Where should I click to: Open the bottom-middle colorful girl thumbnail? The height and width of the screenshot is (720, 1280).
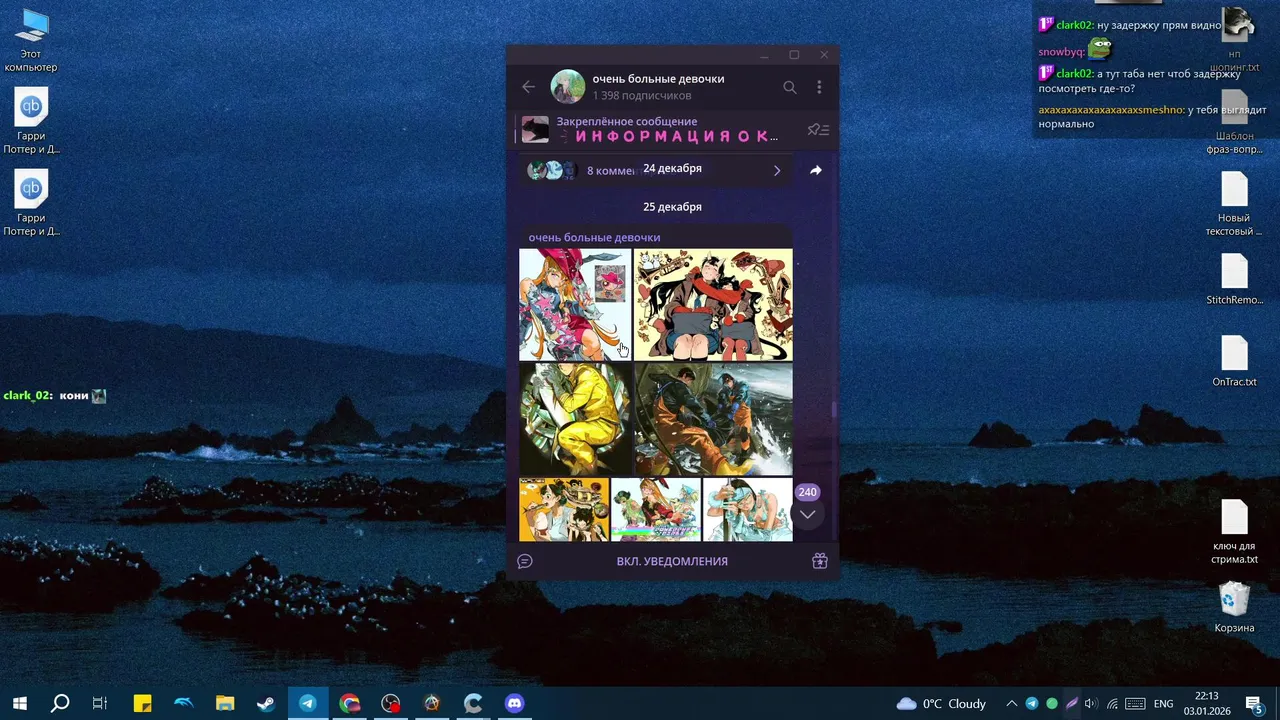click(x=656, y=510)
